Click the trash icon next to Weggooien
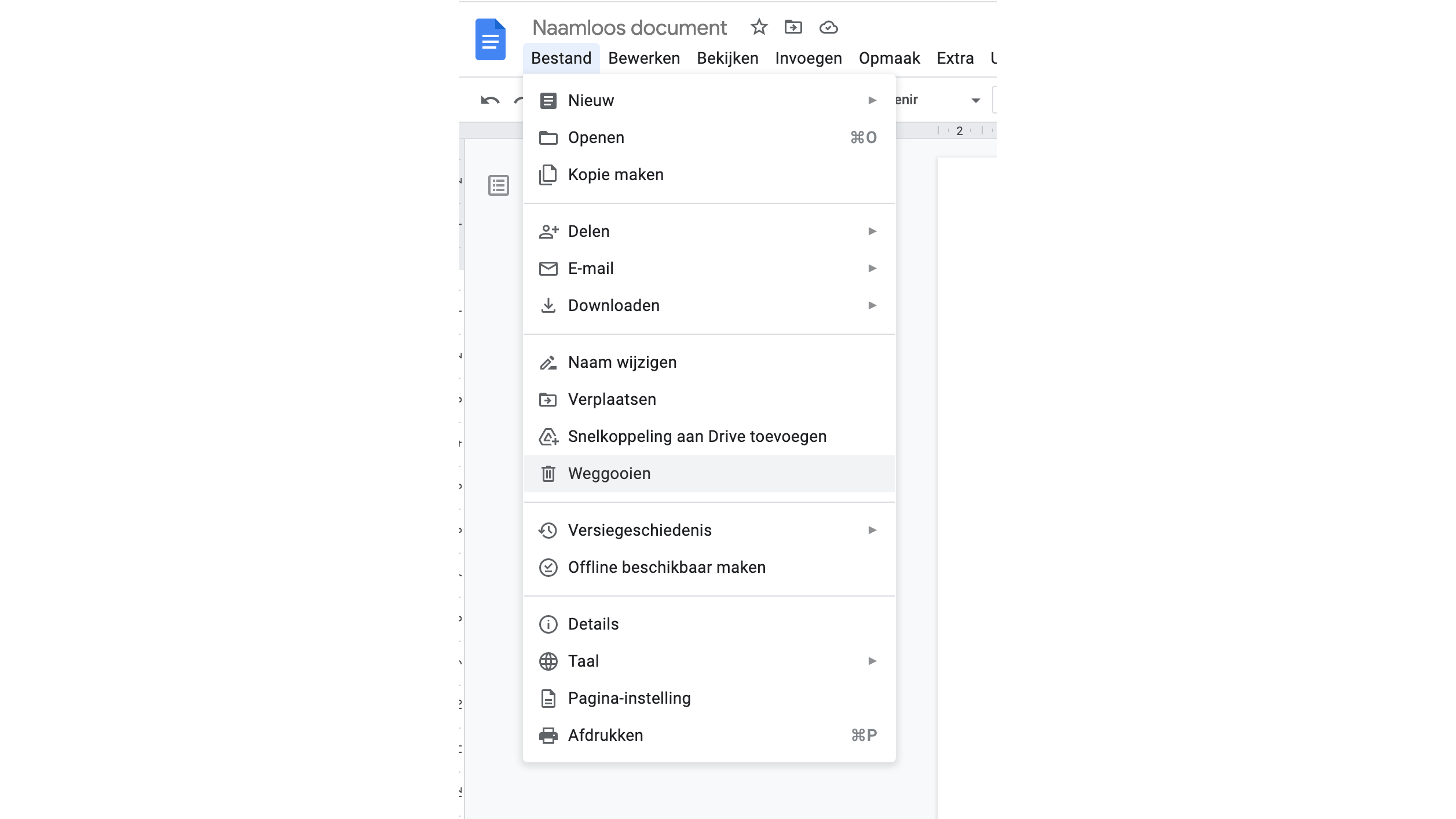This screenshot has height=819, width=1456. tap(548, 474)
